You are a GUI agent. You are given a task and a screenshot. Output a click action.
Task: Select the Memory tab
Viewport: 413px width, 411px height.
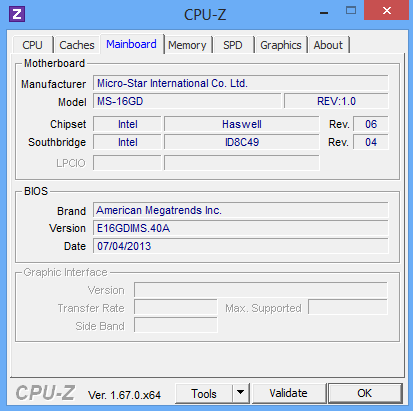[187, 45]
